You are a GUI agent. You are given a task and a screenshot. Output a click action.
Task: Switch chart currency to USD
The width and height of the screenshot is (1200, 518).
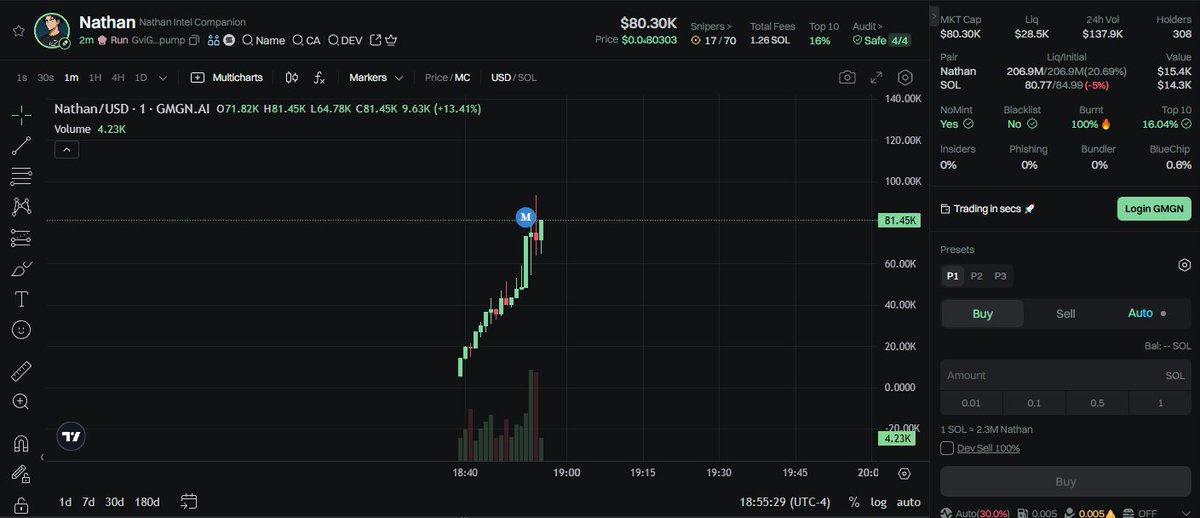[x=501, y=77]
